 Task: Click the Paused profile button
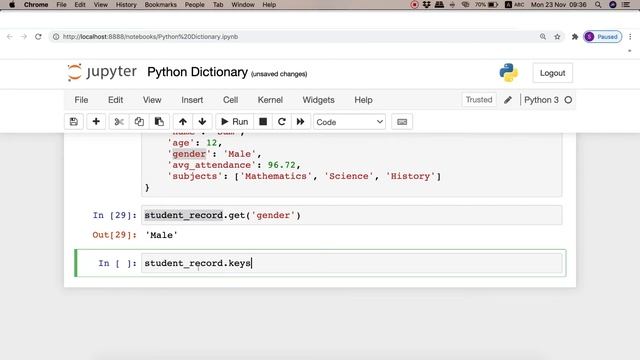point(602,37)
